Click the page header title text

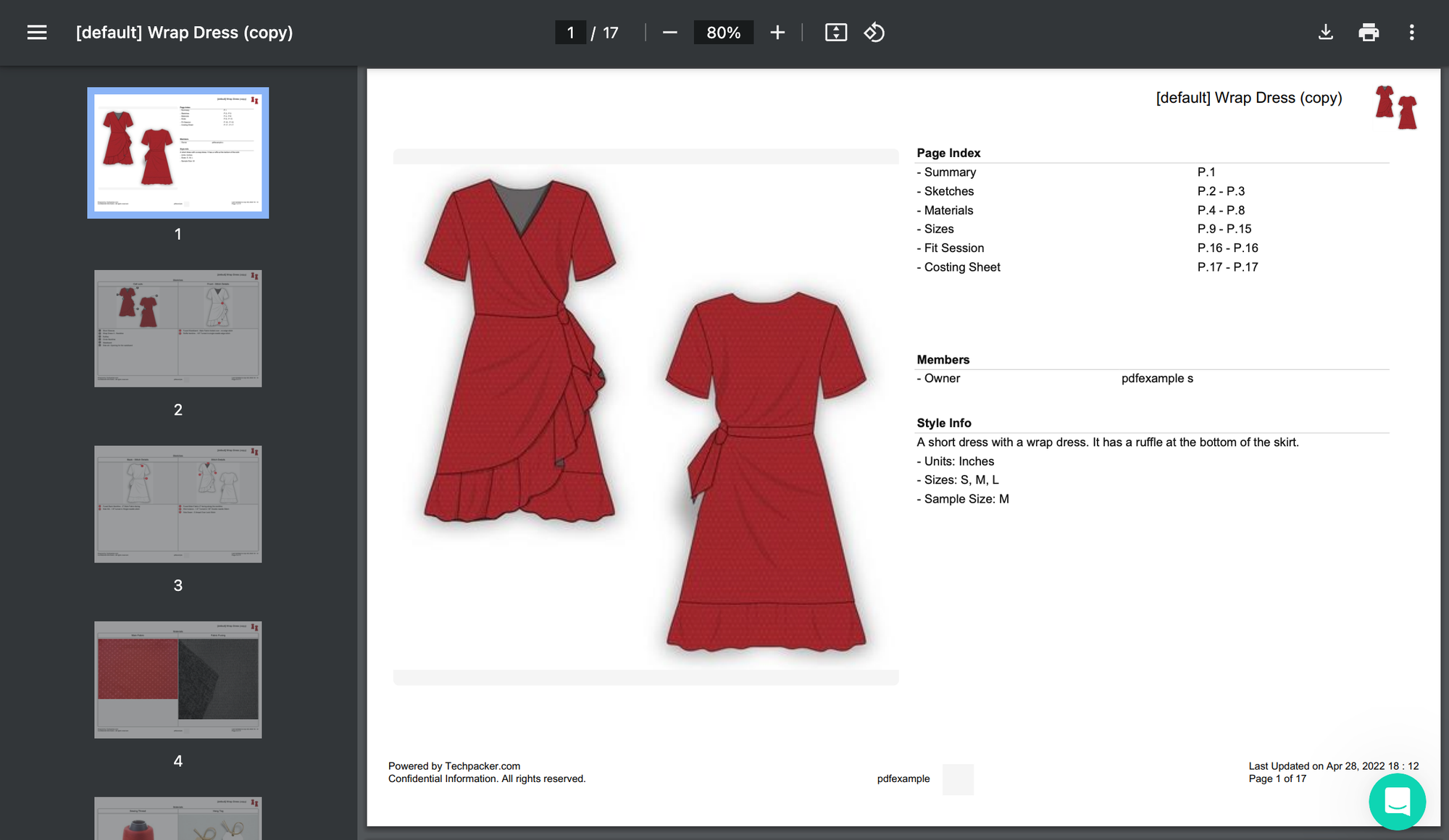(1249, 98)
